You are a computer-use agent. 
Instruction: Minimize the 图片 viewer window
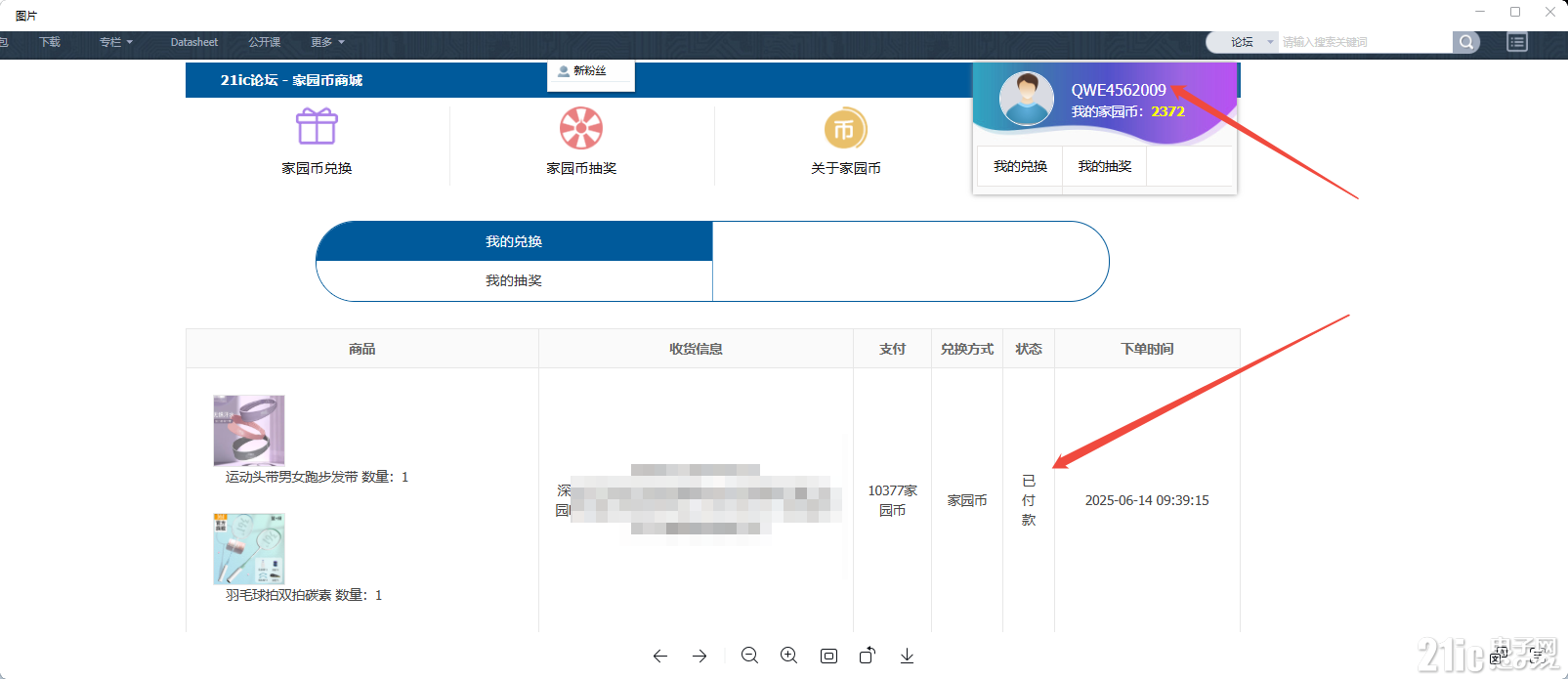1480,12
